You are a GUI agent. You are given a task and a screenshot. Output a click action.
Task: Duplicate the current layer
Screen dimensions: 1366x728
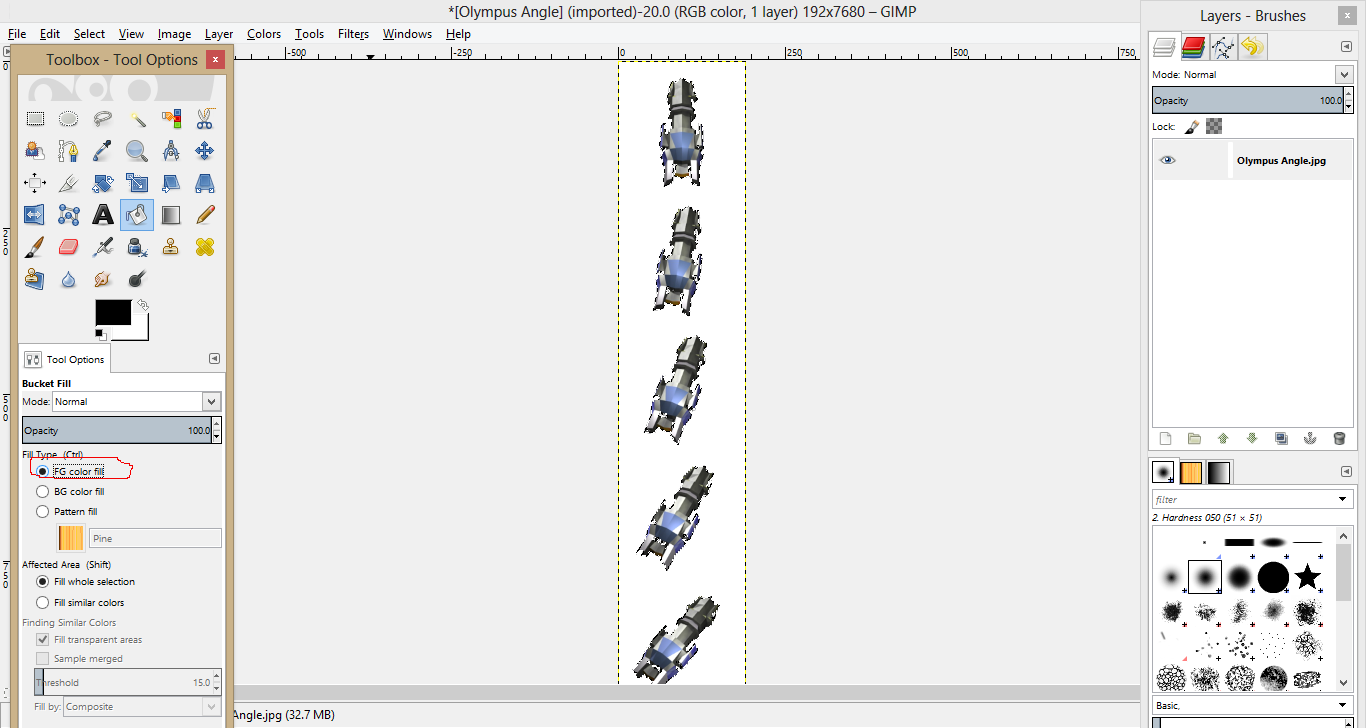(1281, 438)
